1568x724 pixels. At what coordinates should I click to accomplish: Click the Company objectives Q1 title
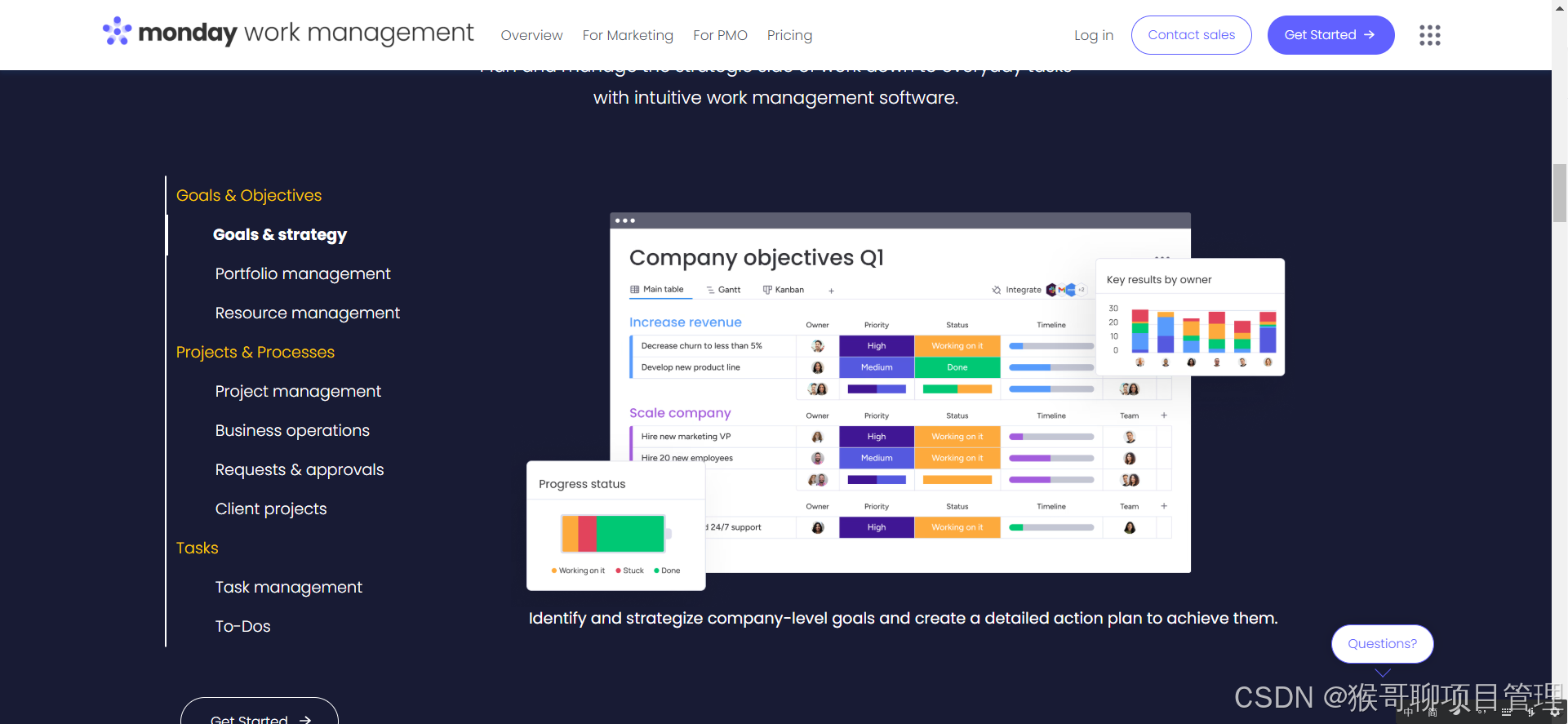[757, 258]
